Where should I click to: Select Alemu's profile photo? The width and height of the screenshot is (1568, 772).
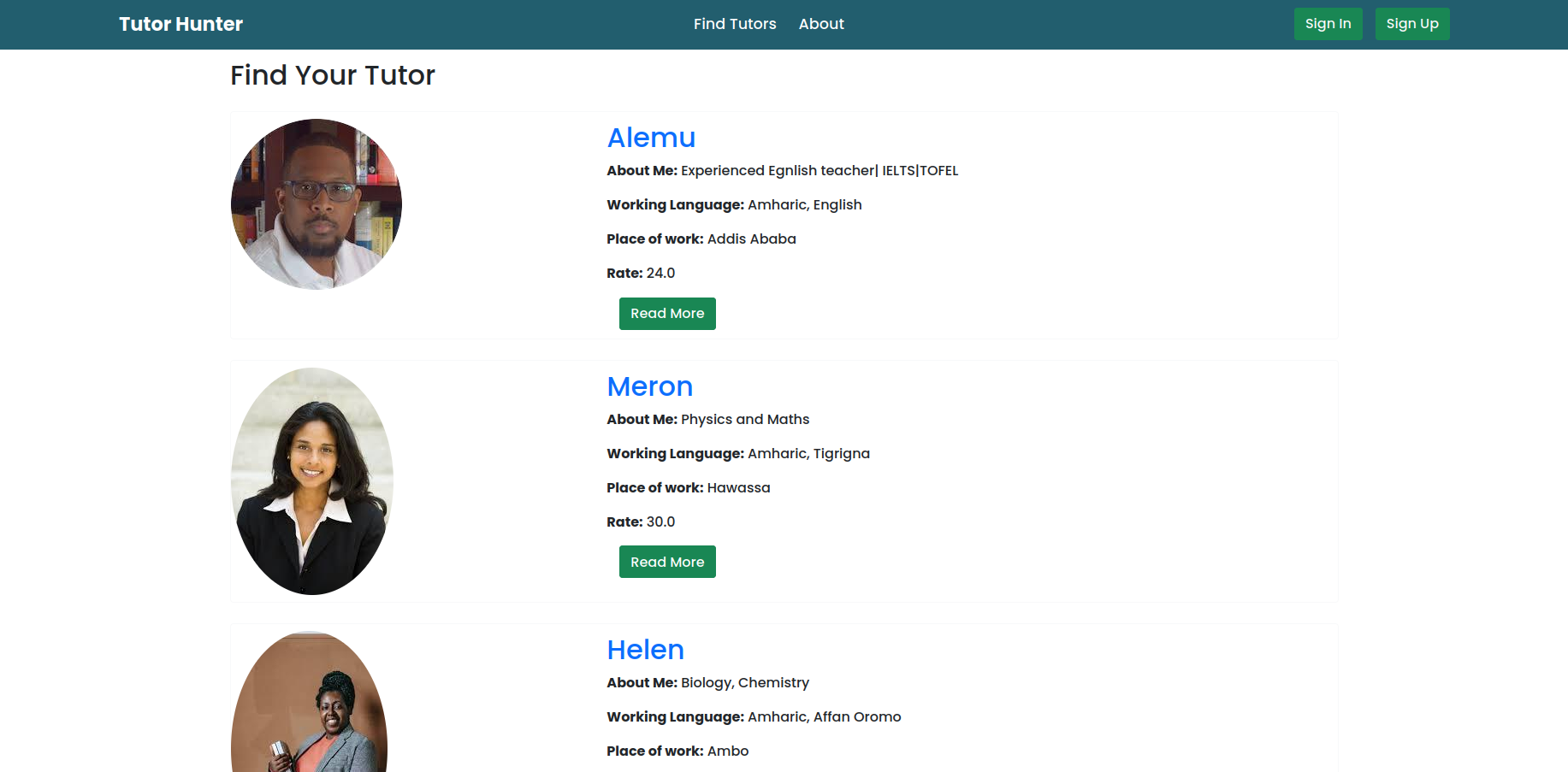point(317,204)
